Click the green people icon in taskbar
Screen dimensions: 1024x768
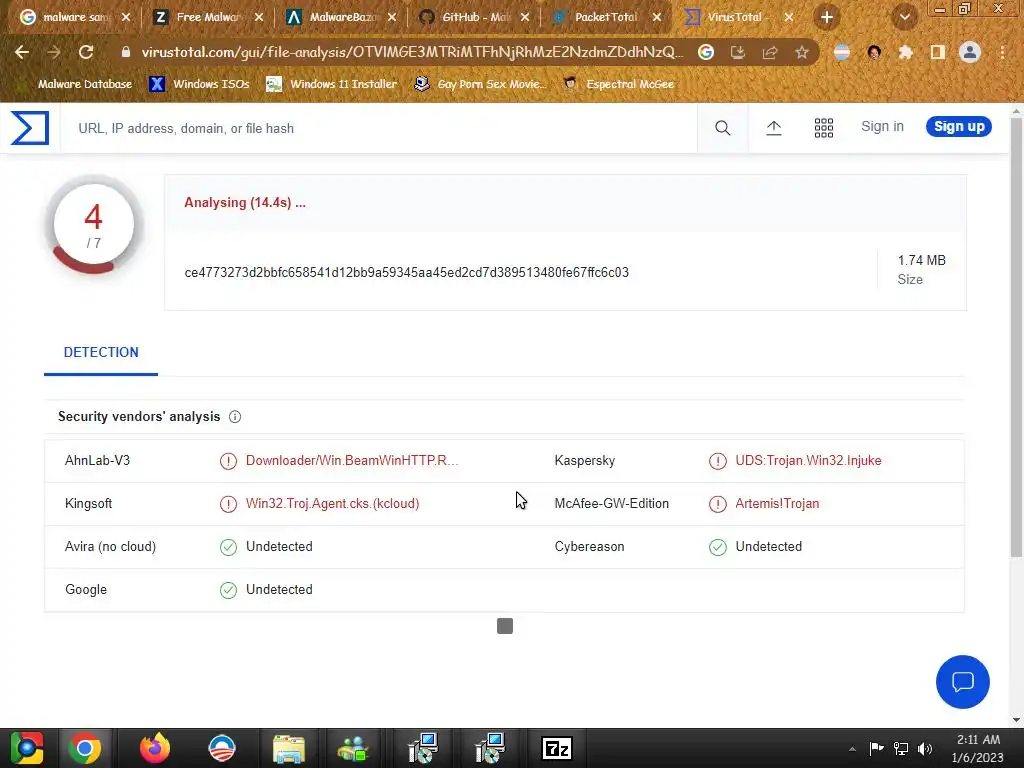click(x=353, y=748)
